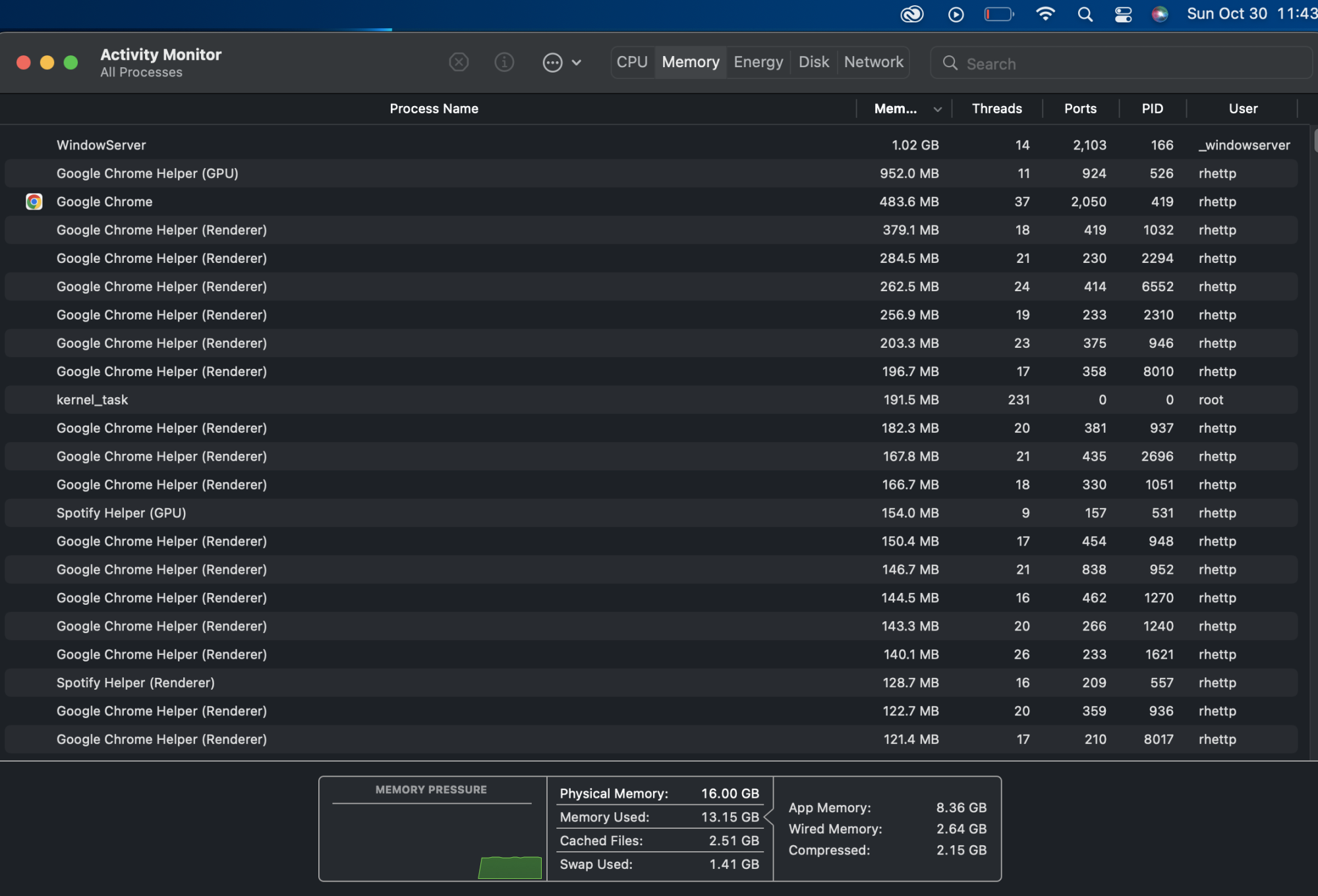Switch to the Energy tab

(x=758, y=62)
